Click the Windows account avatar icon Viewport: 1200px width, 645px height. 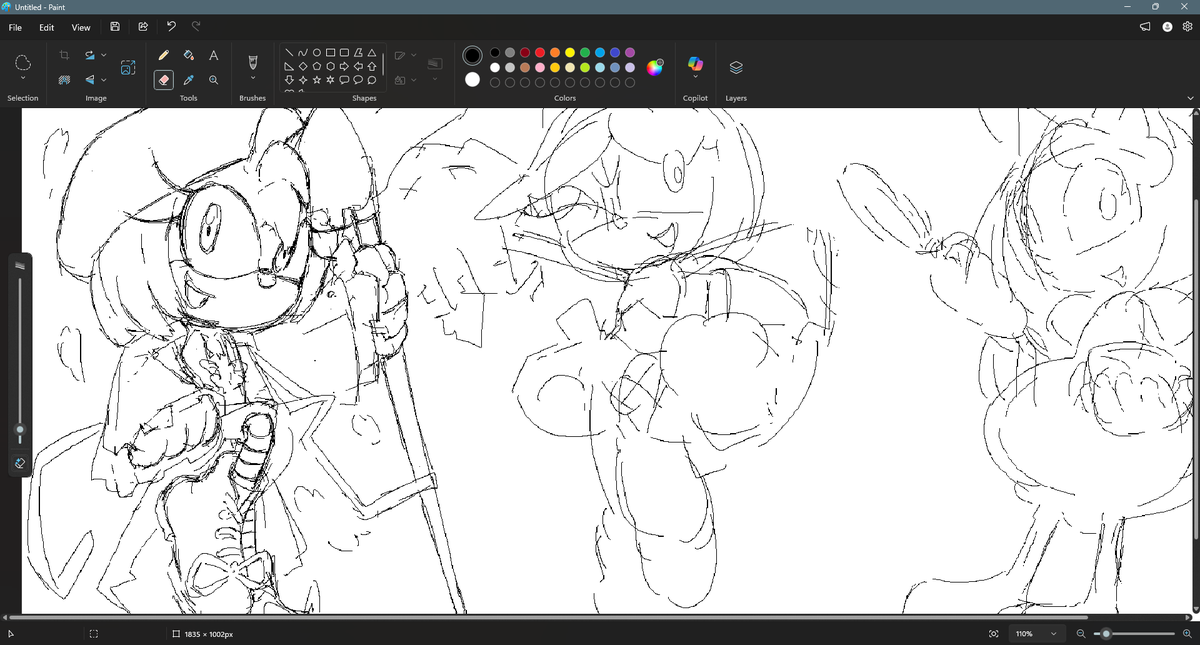[x=1166, y=27]
